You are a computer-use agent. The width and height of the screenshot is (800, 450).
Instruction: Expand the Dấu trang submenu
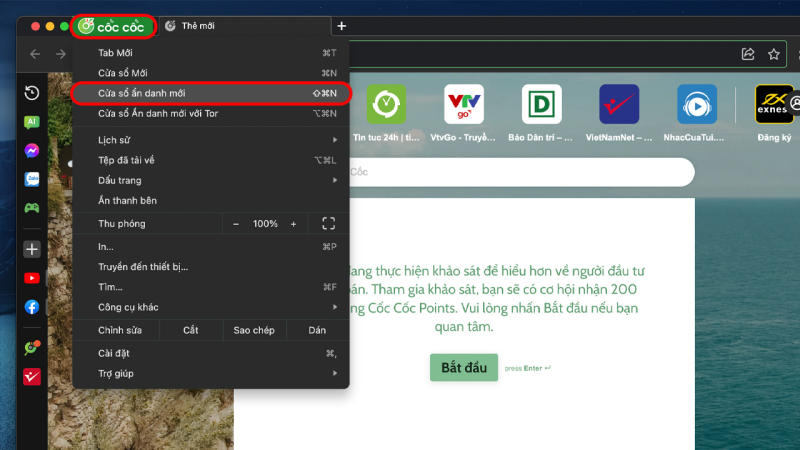[211, 180]
